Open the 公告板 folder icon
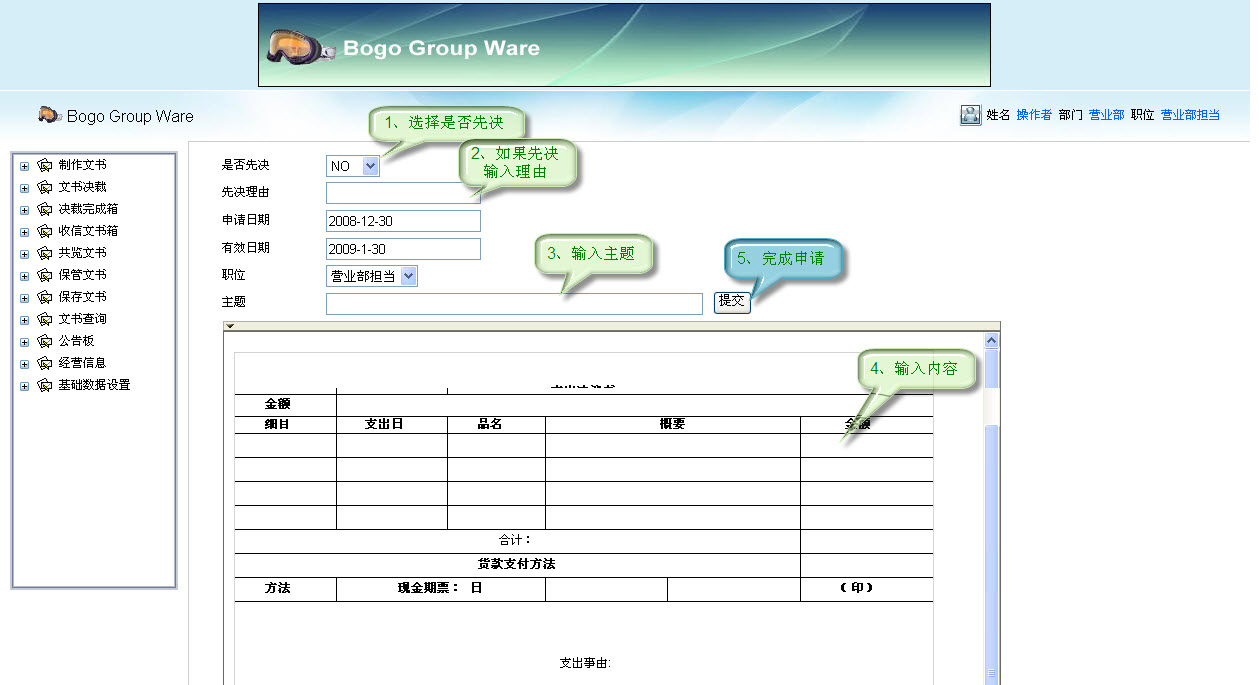 click(x=45, y=340)
